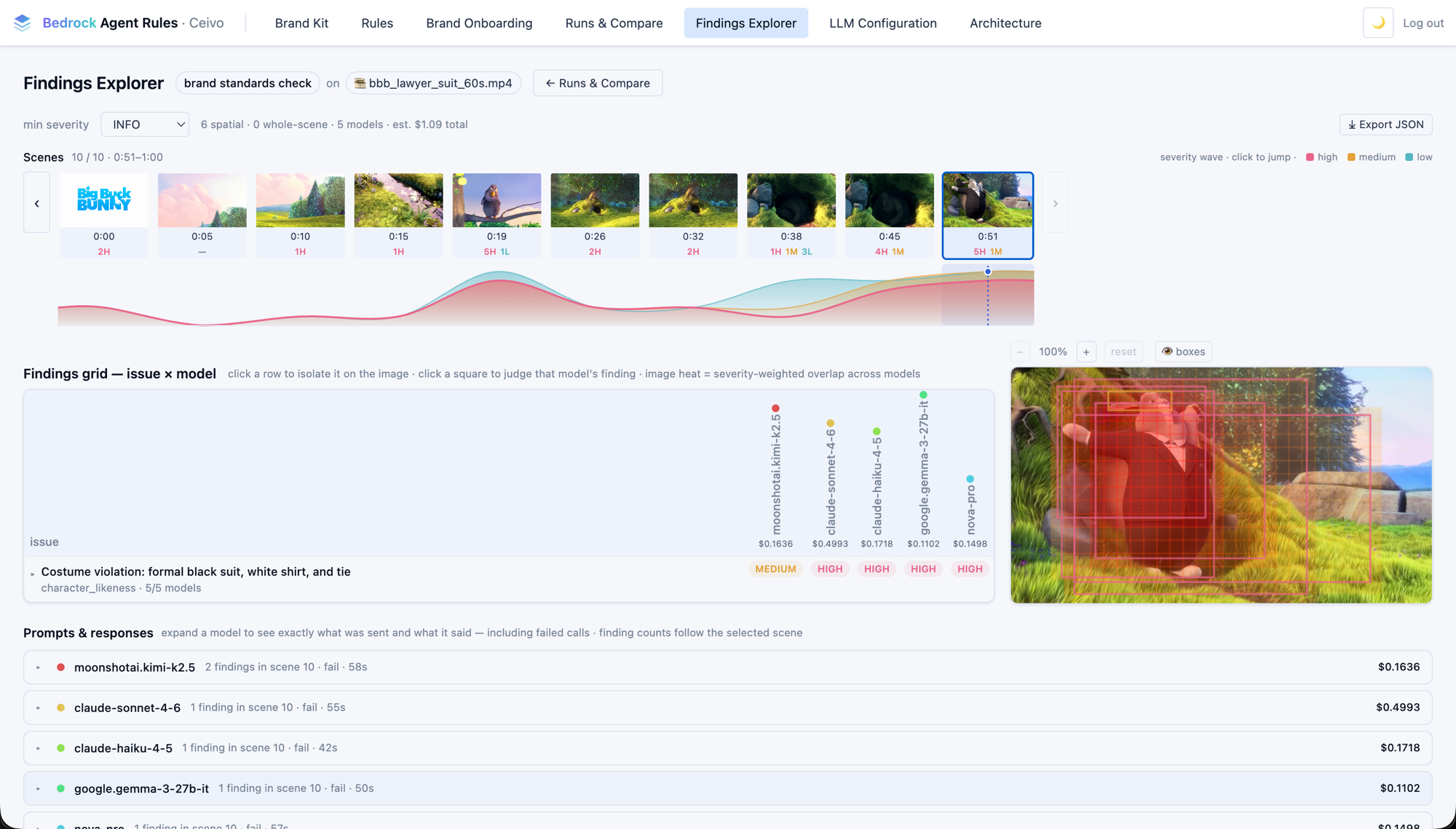Toggle boxes overlay with eye icon
Viewport: 1456px width, 829px height.
1183,352
